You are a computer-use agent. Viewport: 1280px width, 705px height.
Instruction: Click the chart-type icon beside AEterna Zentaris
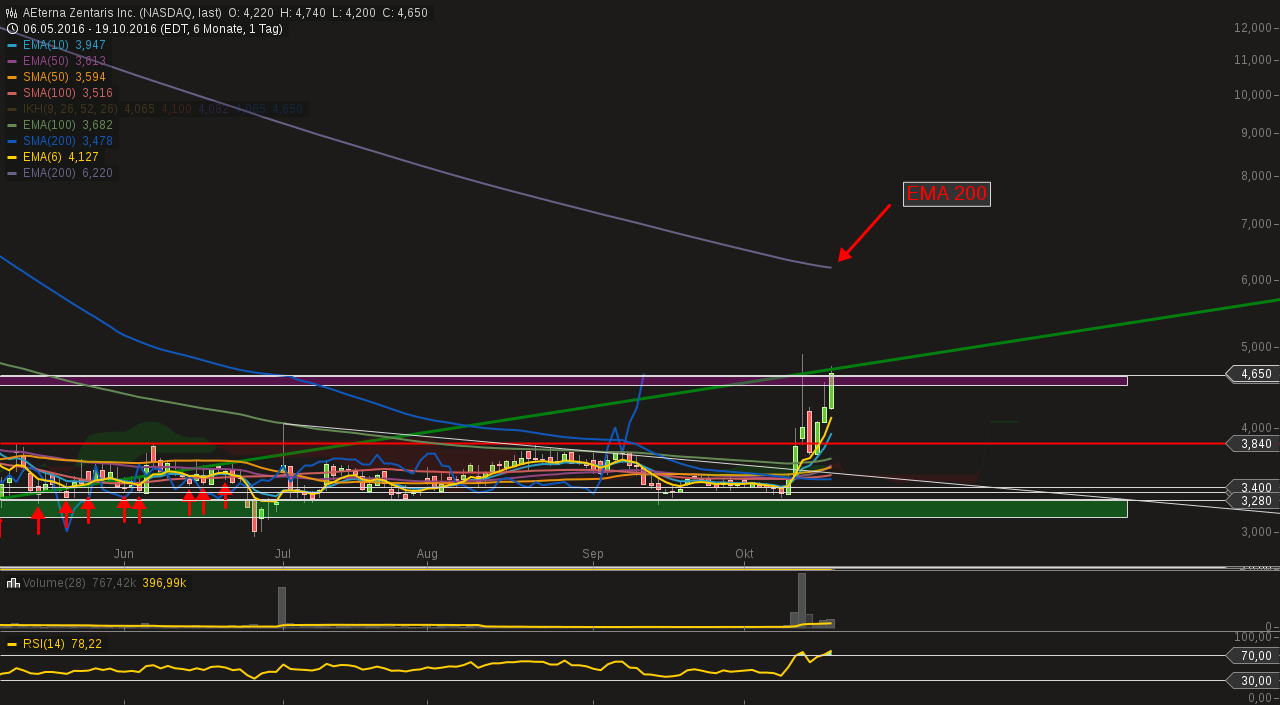(x=12, y=13)
